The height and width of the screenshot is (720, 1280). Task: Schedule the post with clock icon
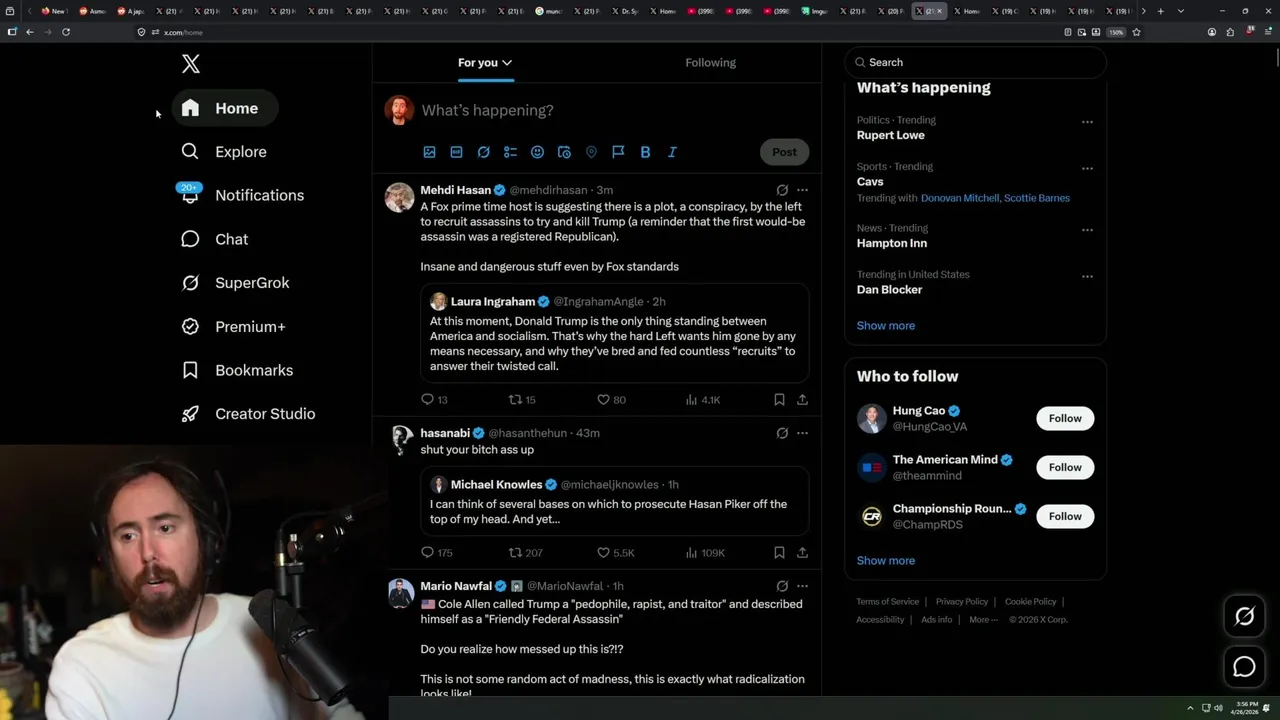564,152
